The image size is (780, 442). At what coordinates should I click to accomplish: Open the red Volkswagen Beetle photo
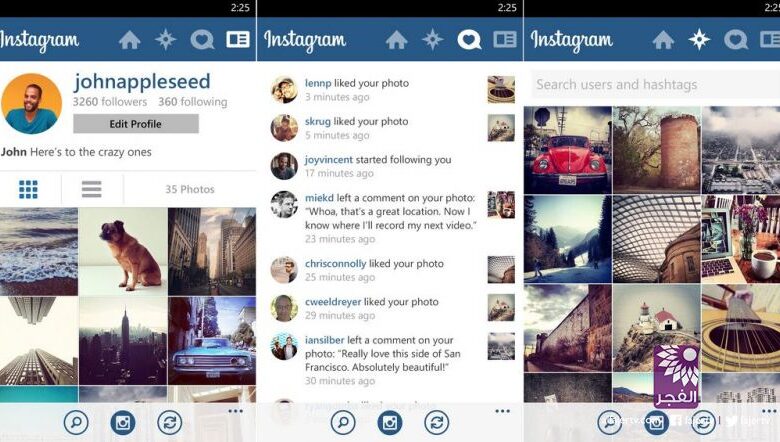point(568,150)
